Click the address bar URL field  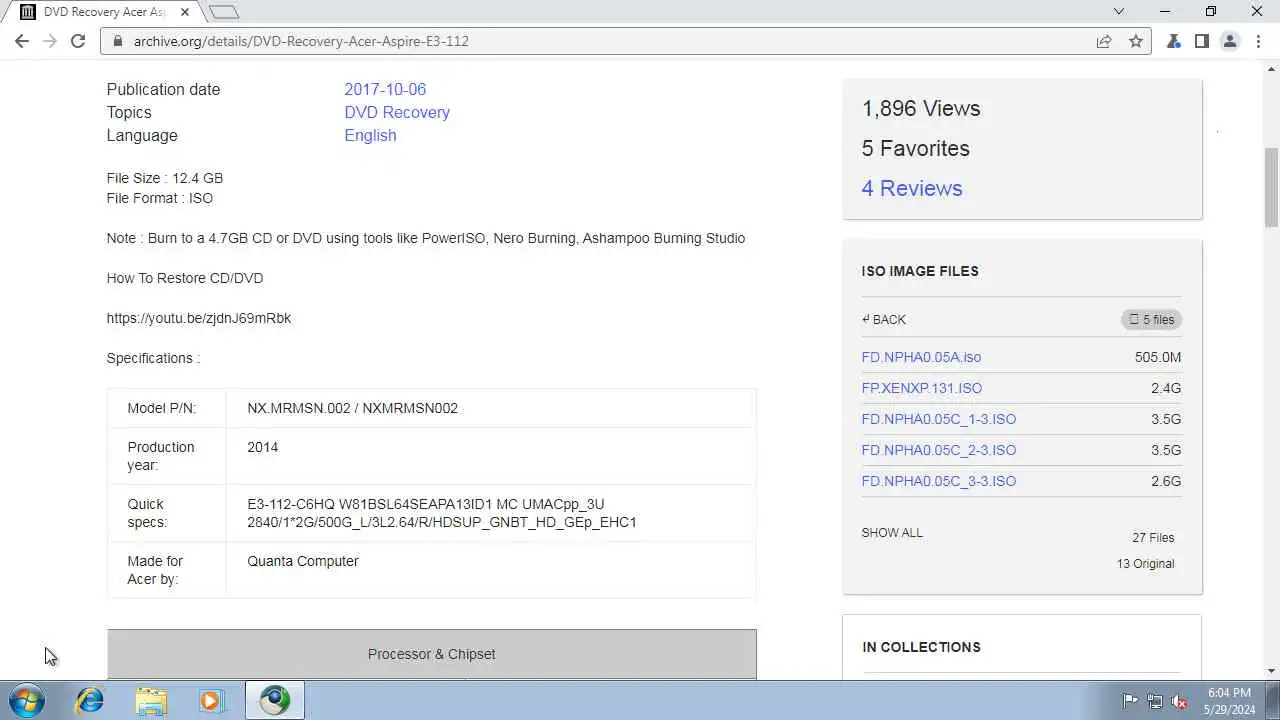pyautogui.click(x=600, y=41)
